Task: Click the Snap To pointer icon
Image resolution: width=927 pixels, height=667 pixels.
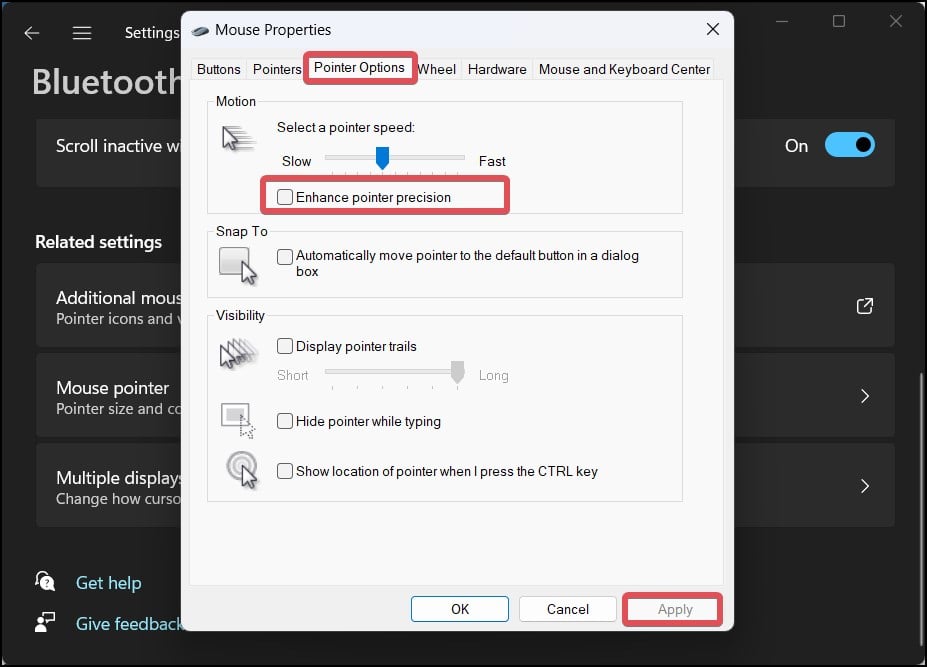Action: point(238,265)
